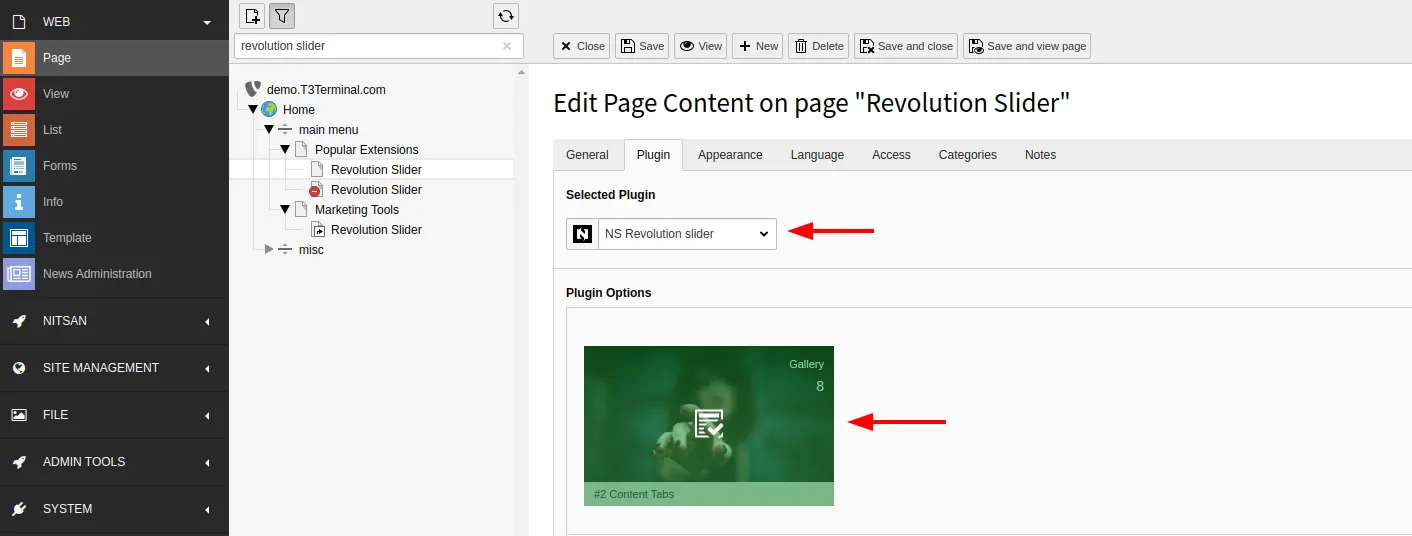
Task: Switch to the Notes tab
Action: pos(1040,155)
